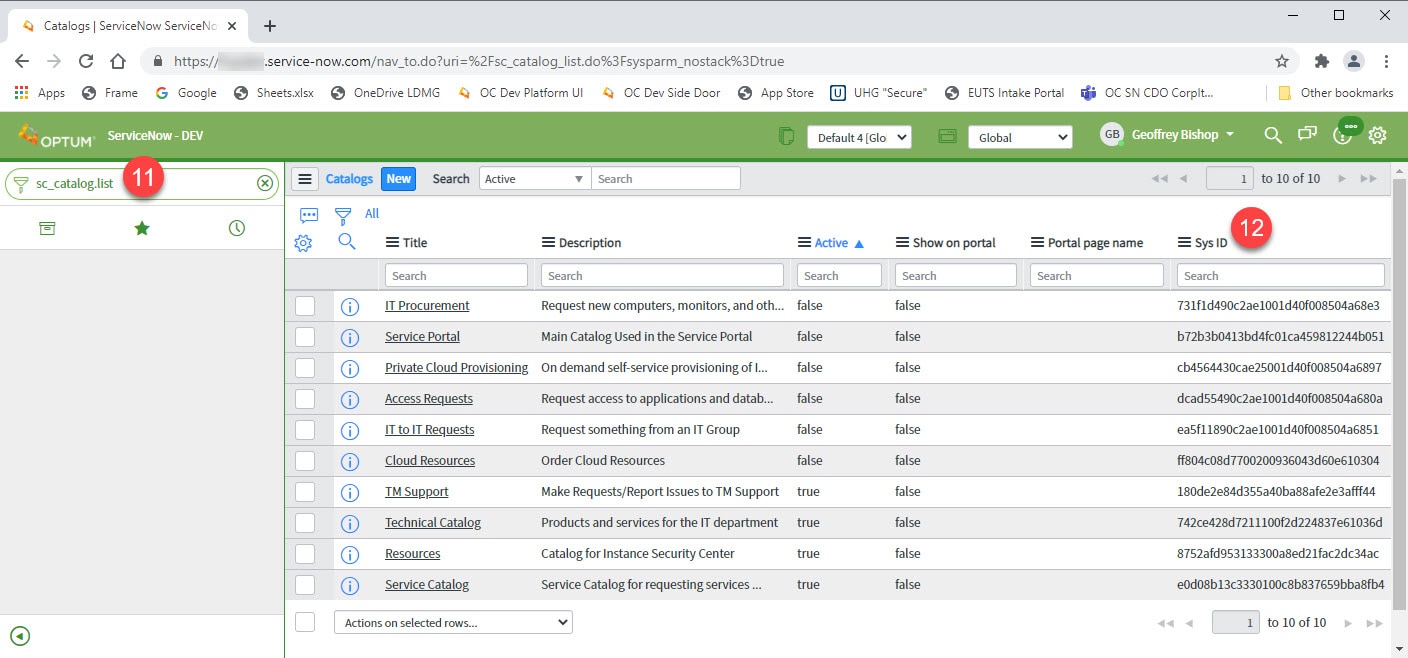Open the Access Requests catalog link
Image resolution: width=1408 pixels, height=658 pixels.
(x=429, y=399)
